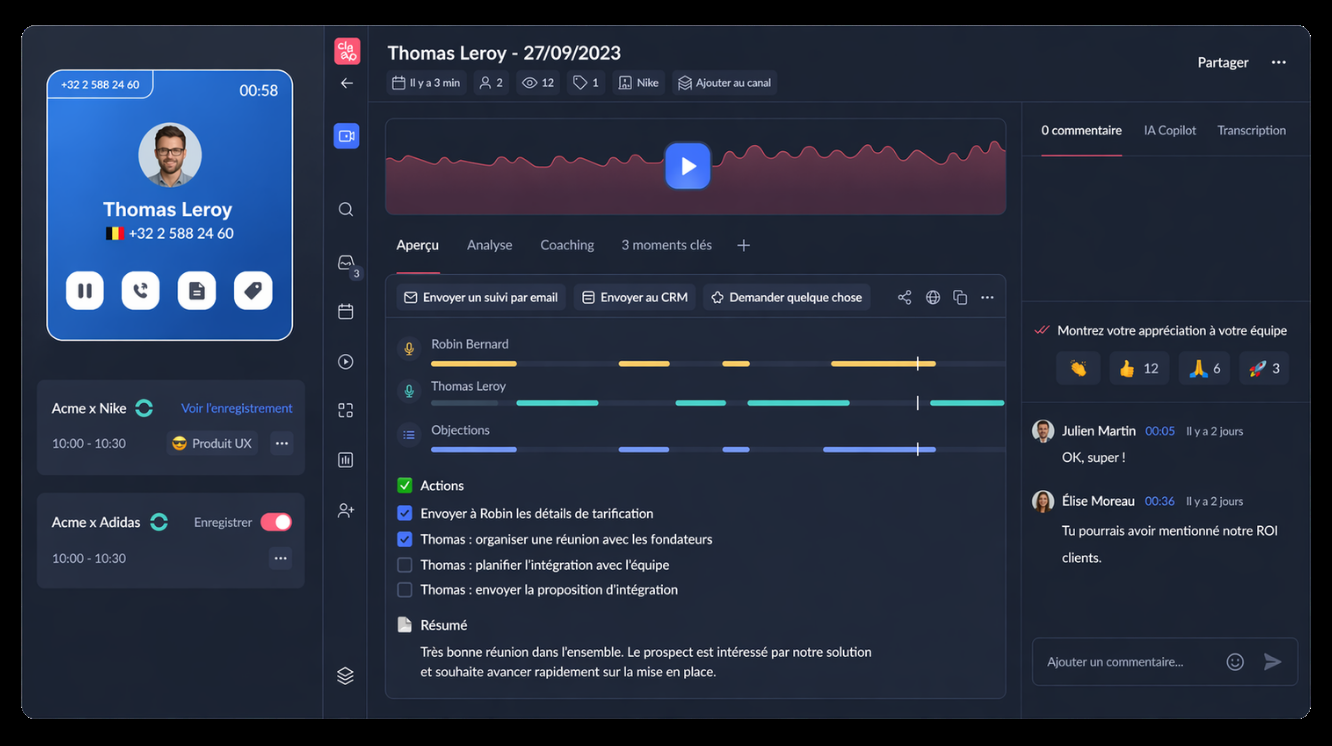Open more options below the CRM buttons
Viewport: 1332px width, 746px height.
coord(987,296)
